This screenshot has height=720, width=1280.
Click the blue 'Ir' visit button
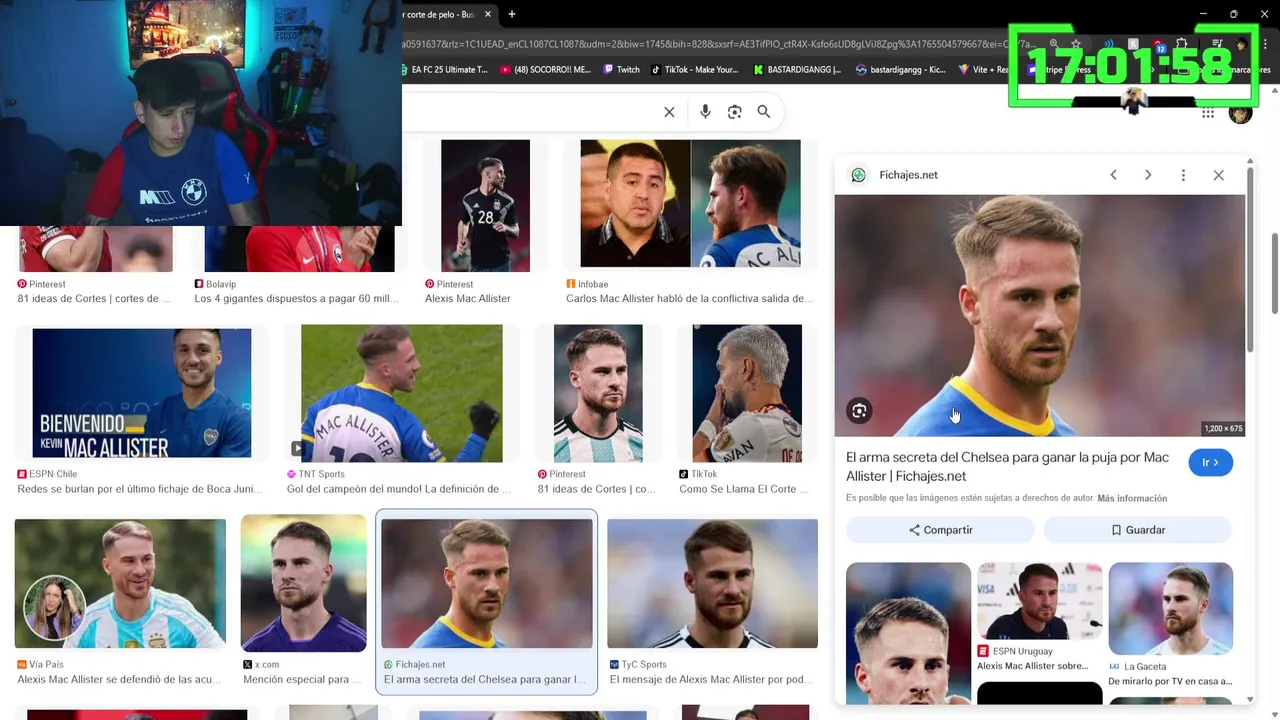[x=1211, y=463]
